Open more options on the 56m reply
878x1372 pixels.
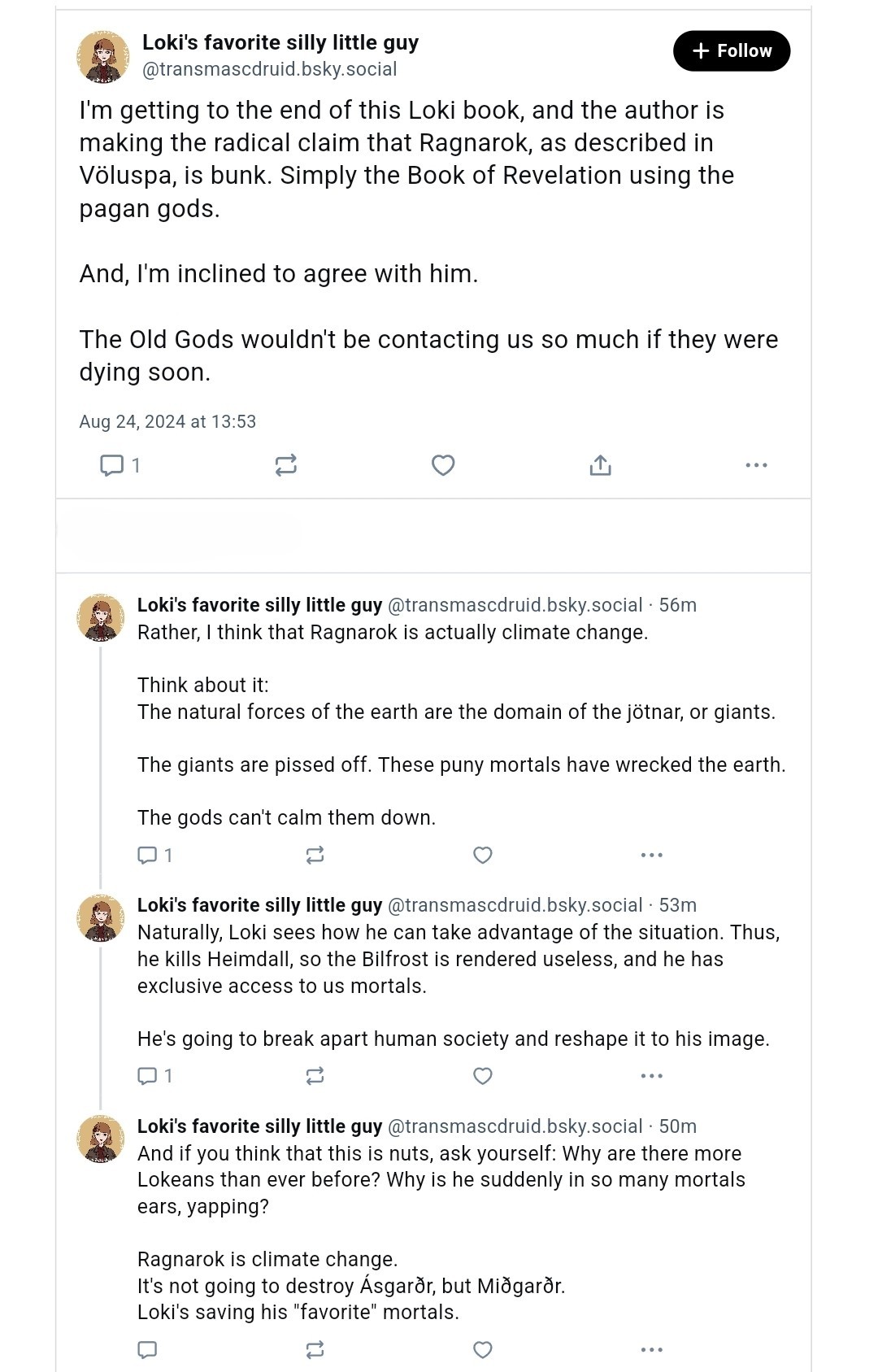coord(652,855)
